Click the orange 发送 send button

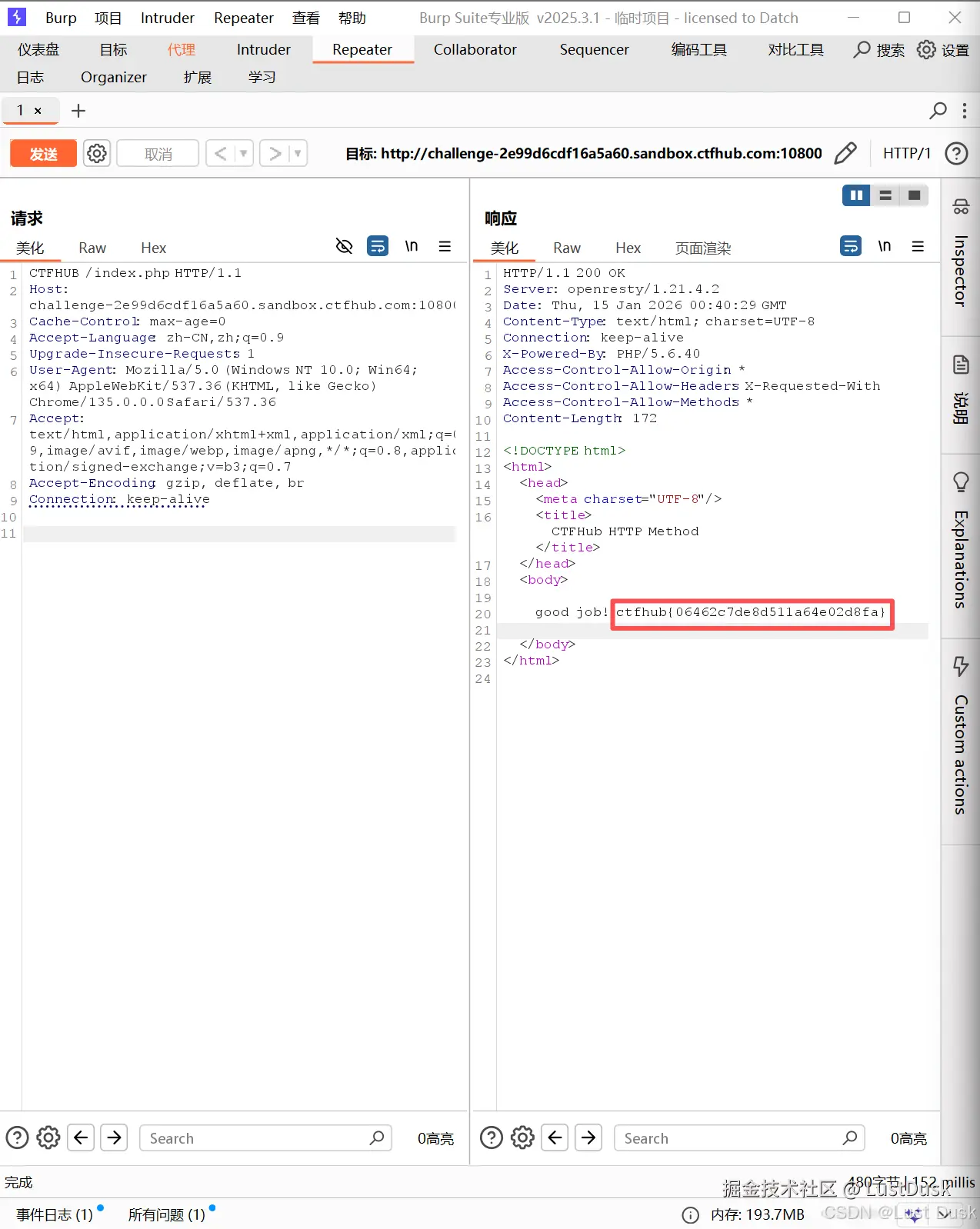(x=43, y=154)
